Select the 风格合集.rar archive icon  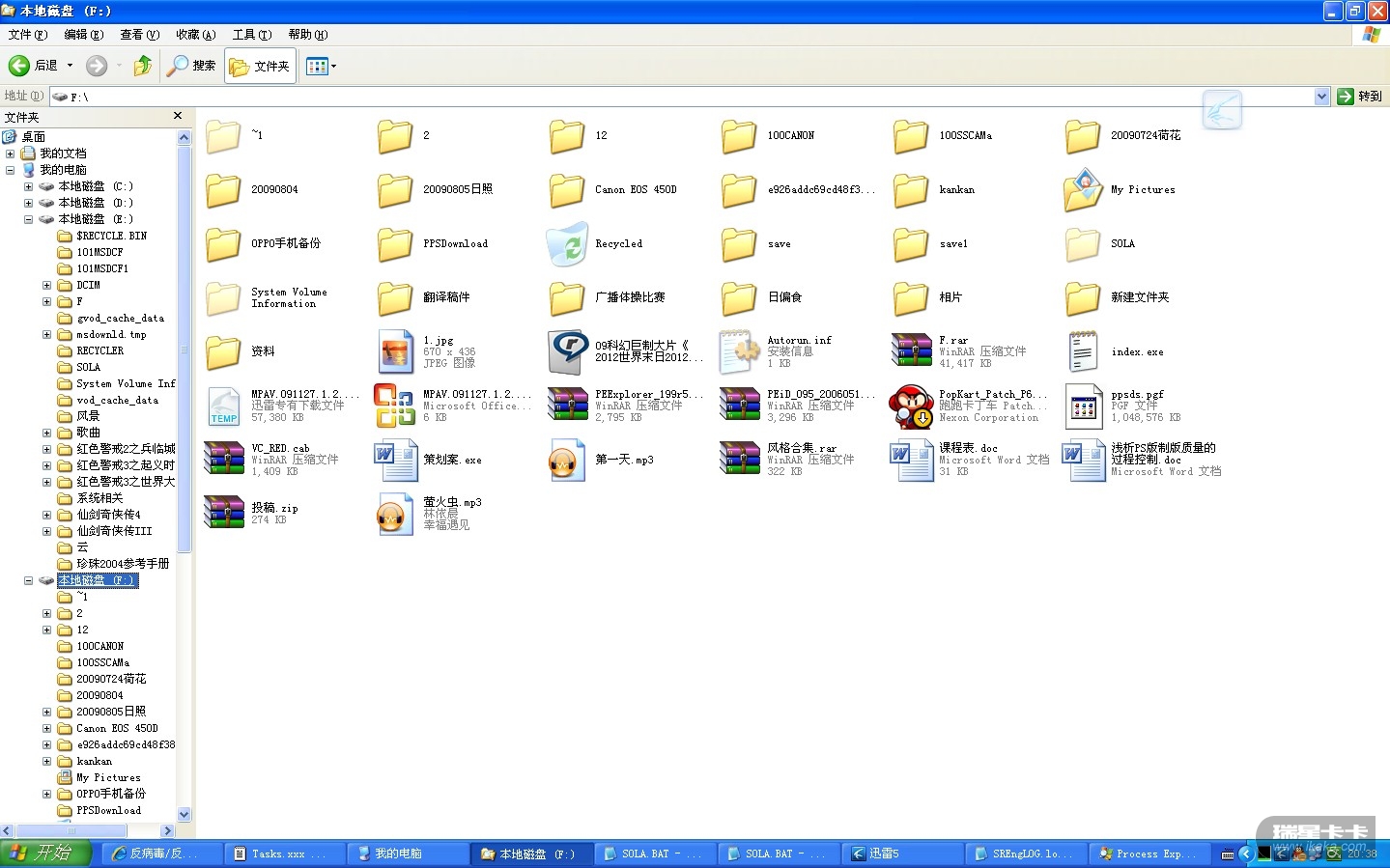(x=739, y=460)
